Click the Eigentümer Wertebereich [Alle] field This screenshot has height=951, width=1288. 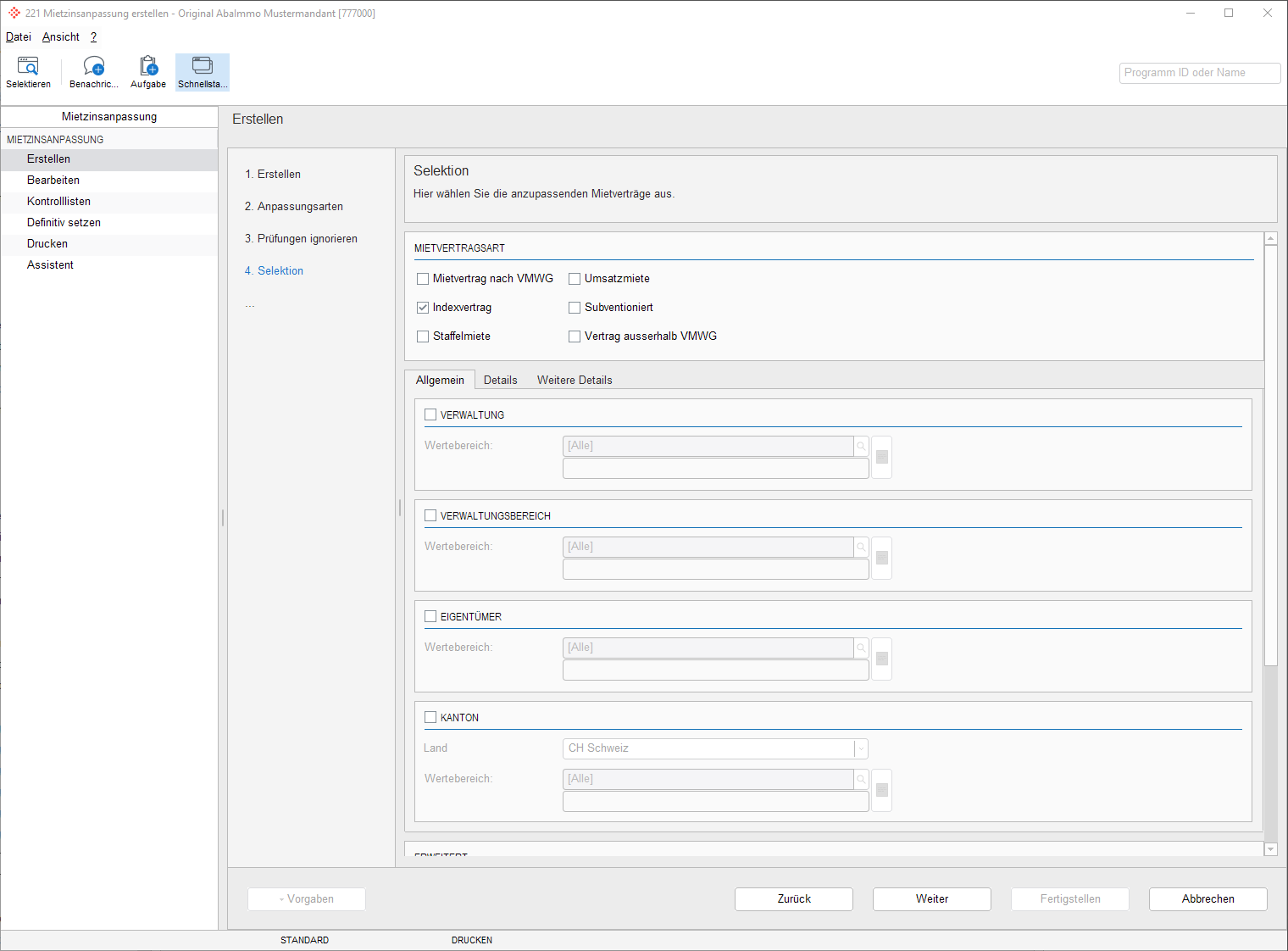pos(708,648)
